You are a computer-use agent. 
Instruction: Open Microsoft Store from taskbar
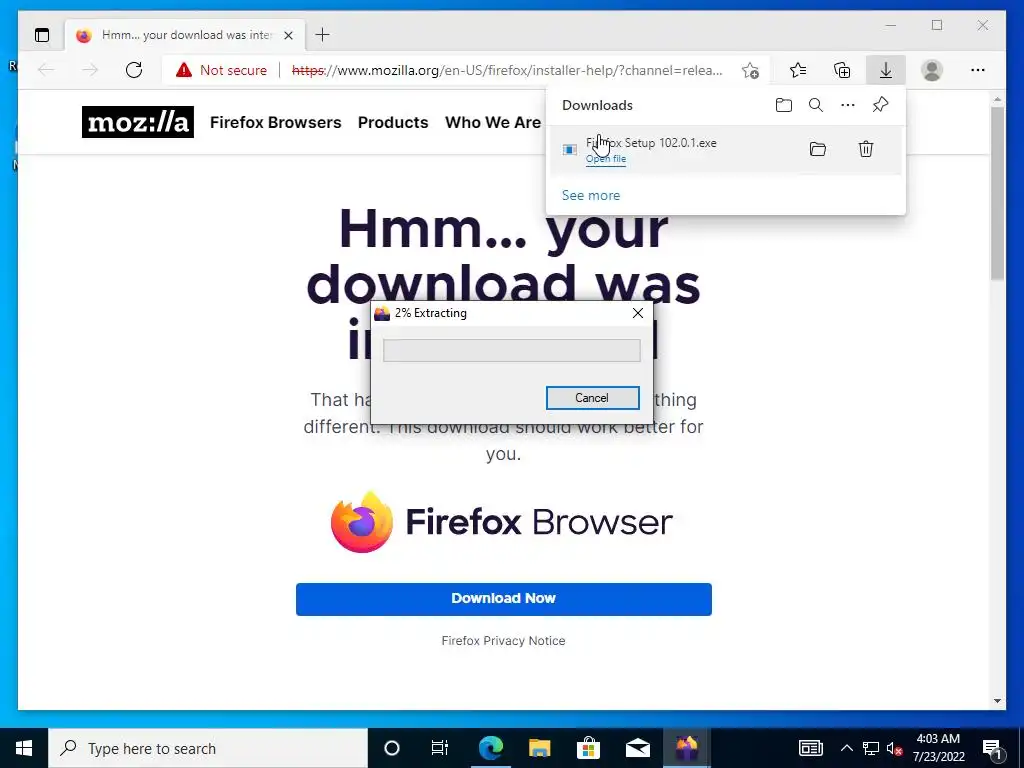pyautogui.click(x=588, y=748)
